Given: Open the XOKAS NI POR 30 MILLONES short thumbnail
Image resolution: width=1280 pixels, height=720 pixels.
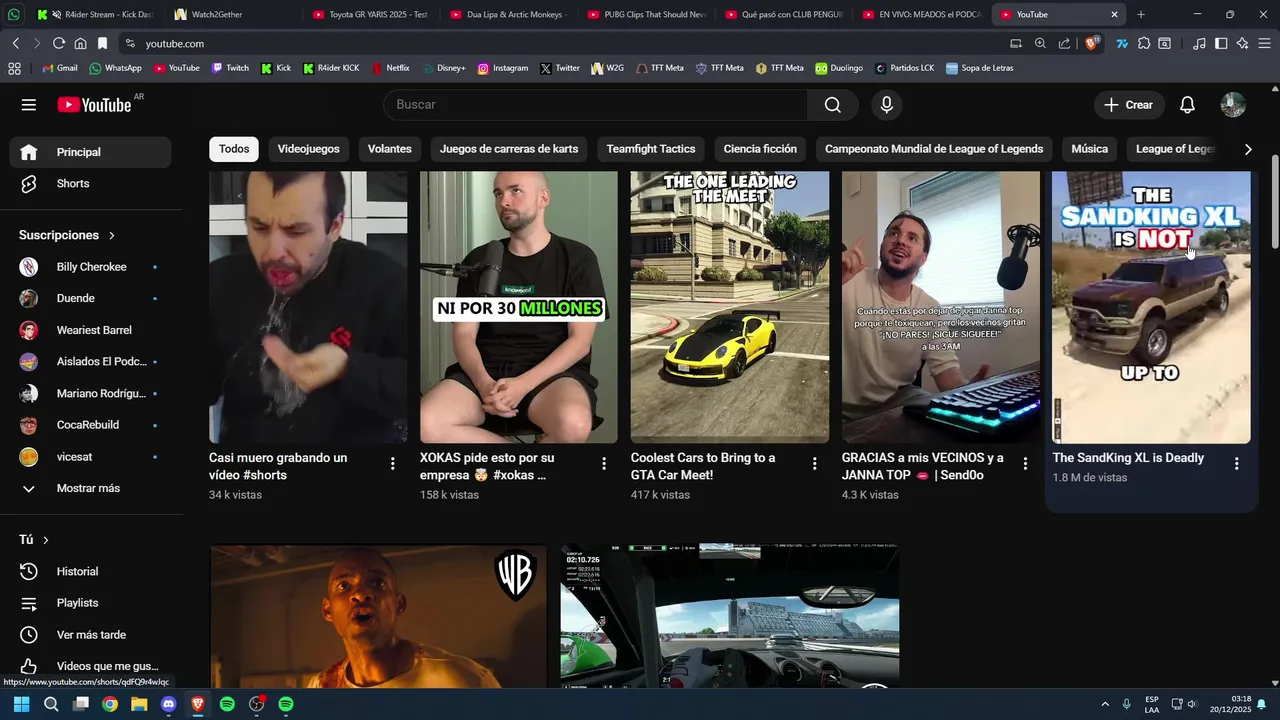Looking at the screenshot, I should pos(519,307).
